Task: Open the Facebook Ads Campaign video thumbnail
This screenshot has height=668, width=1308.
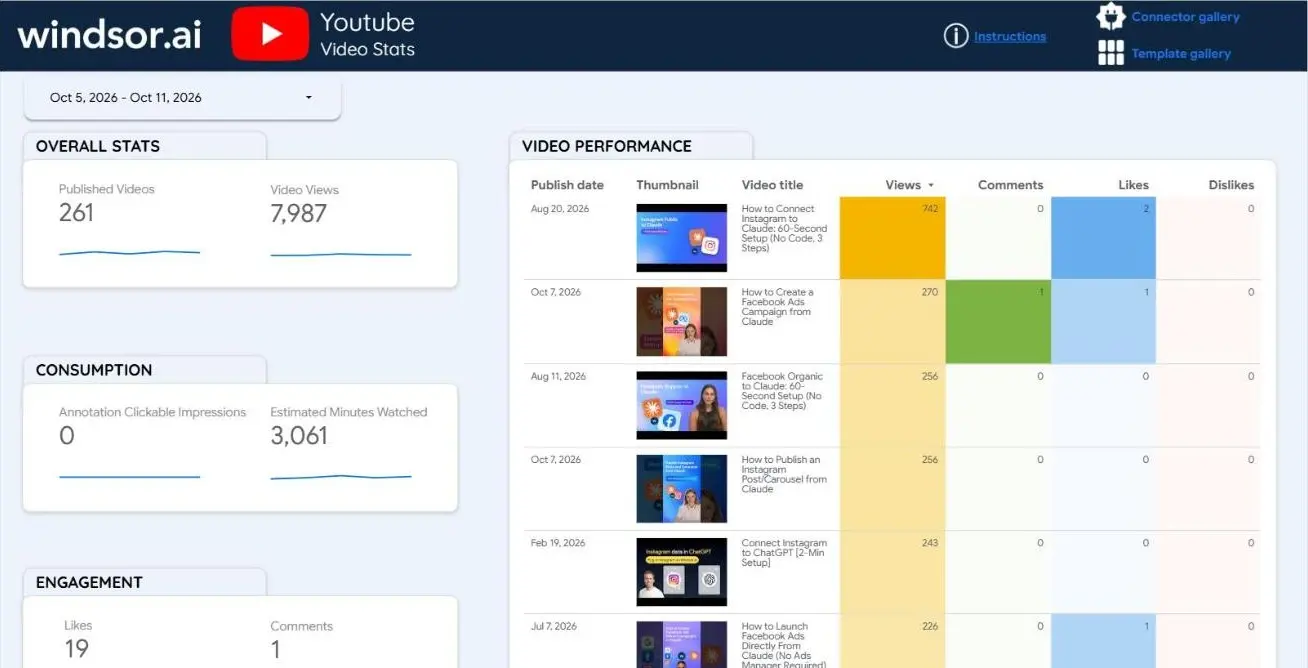Action: point(681,322)
